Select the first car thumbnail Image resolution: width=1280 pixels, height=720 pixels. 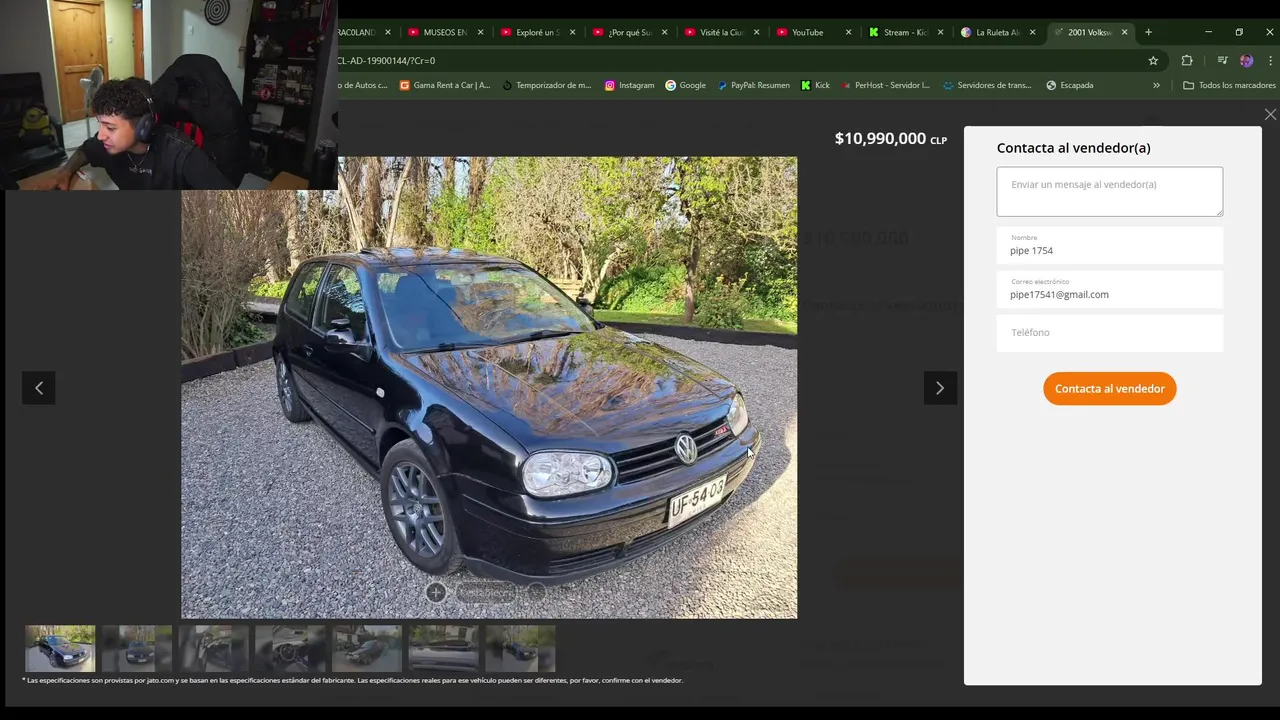pos(60,648)
